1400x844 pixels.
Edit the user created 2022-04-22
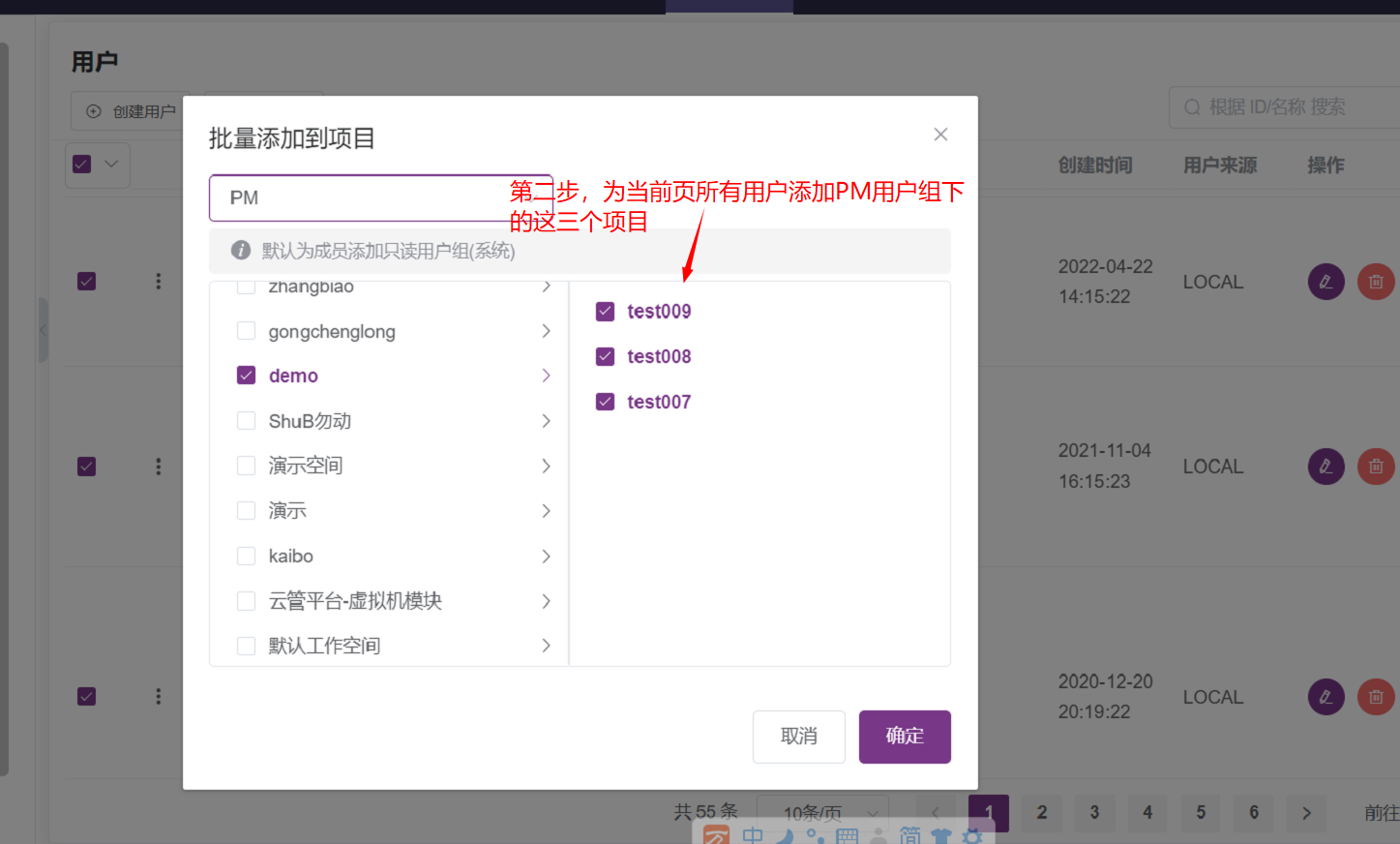coord(1326,282)
